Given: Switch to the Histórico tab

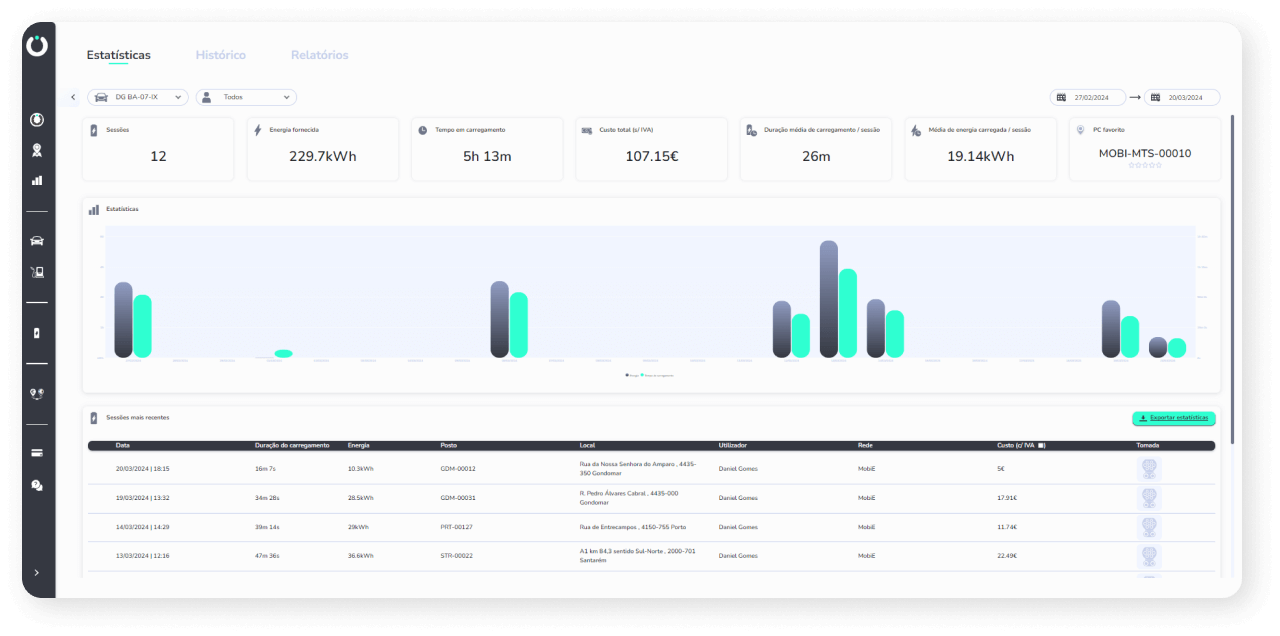Looking at the screenshot, I should pyautogui.click(x=220, y=55).
